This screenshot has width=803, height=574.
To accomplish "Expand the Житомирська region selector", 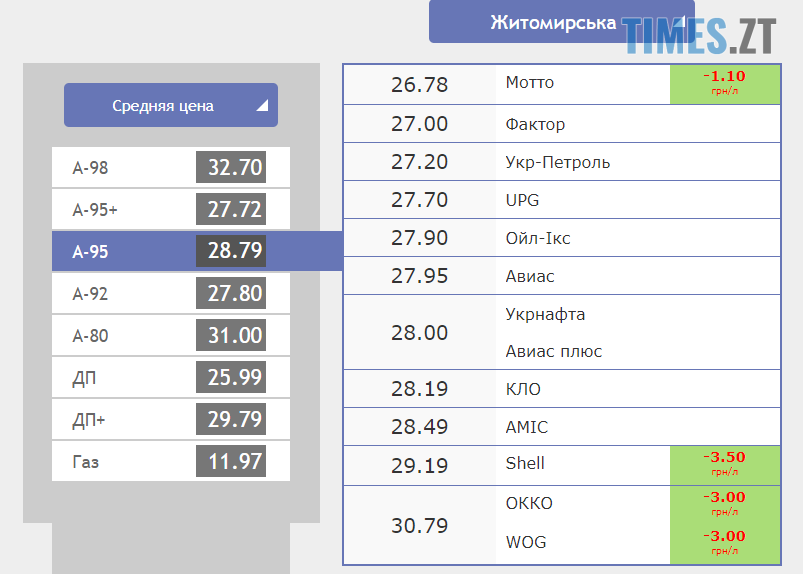I will coord(560,22).
